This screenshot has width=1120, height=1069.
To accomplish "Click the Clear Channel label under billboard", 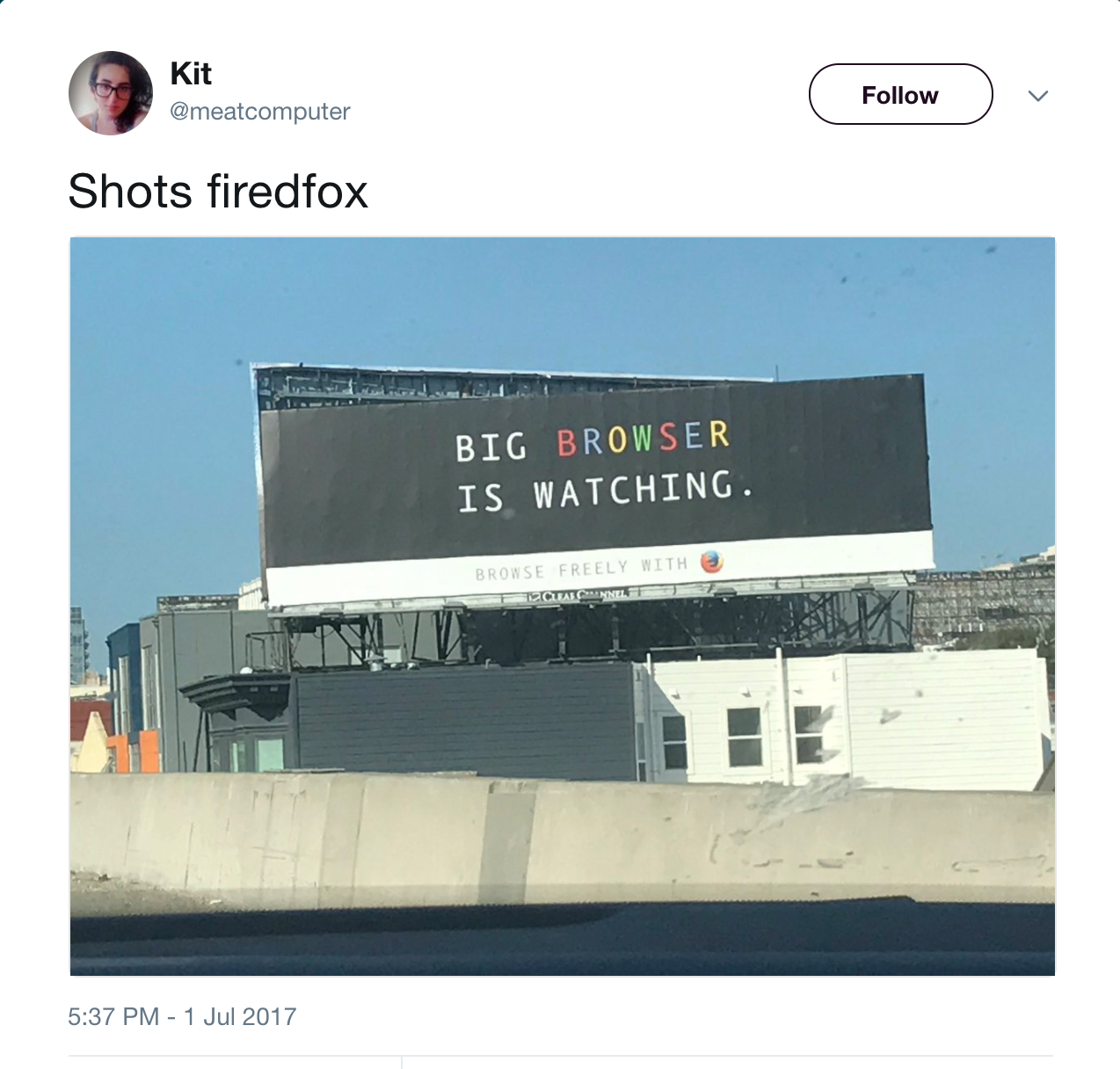I will 578,595.
